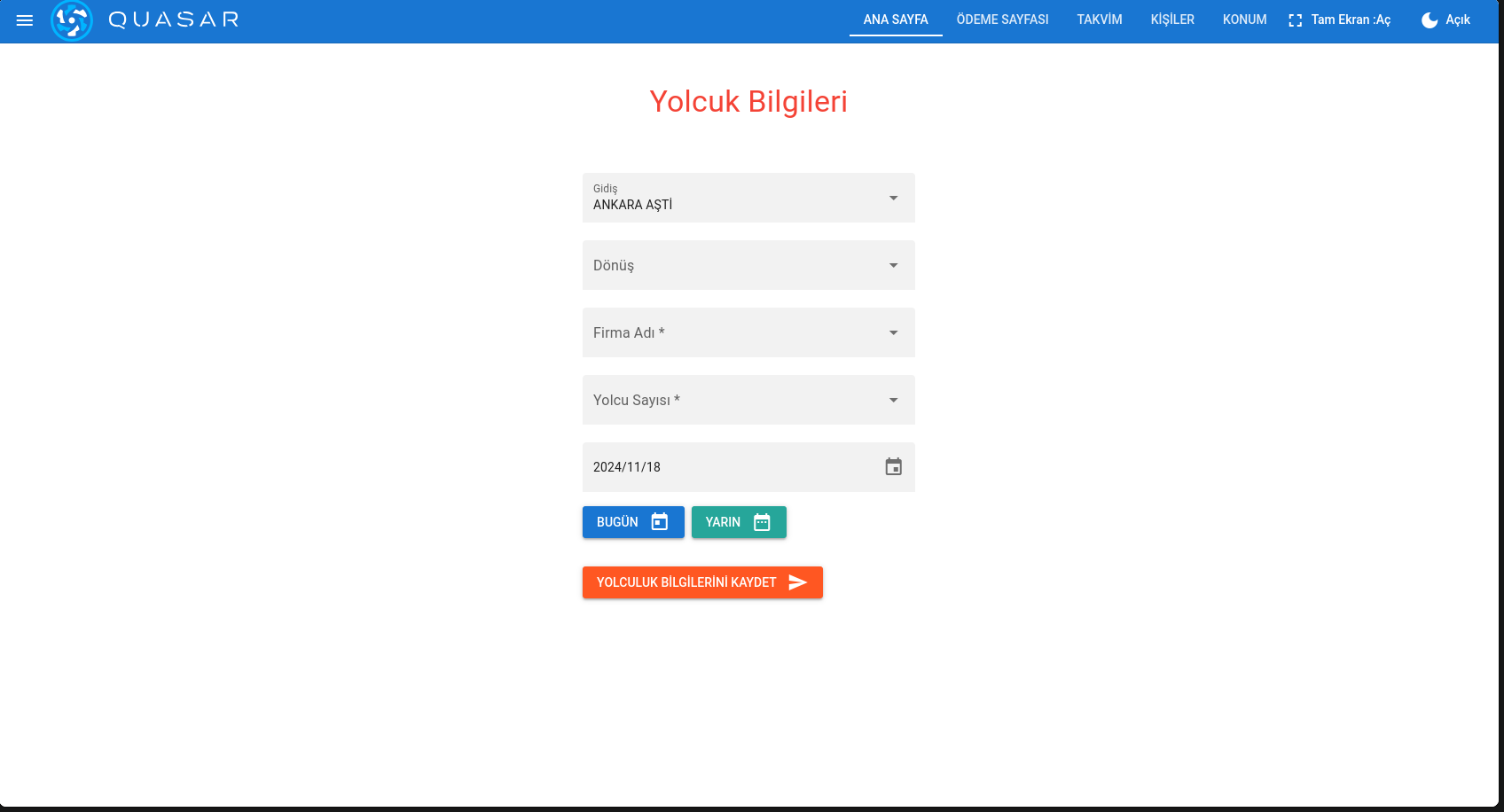This screenshot has width=1504, height=812.
Task: Open the hamburger menu
Action: (25, 20)
